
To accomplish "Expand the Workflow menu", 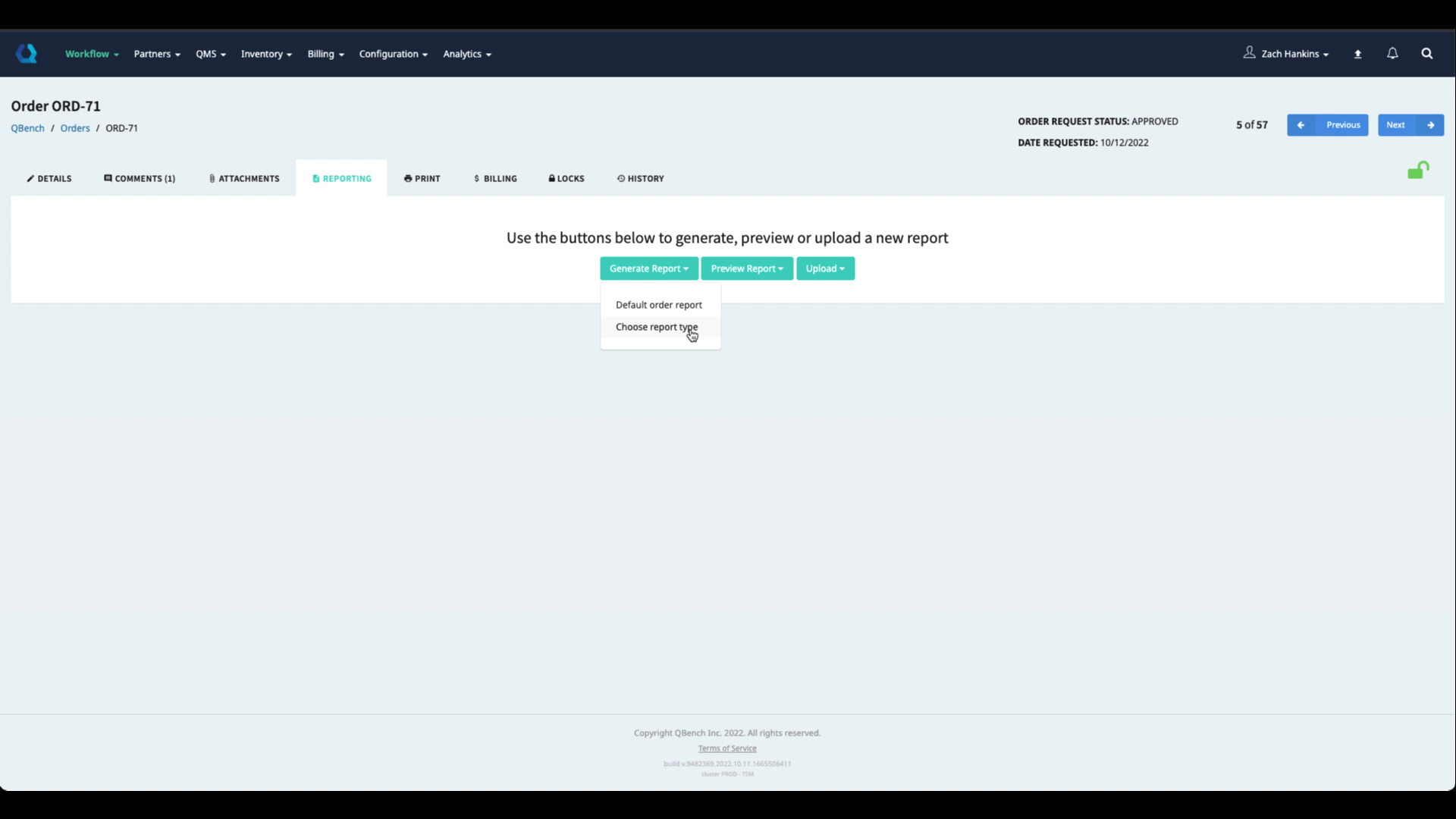I will (92, 54).
